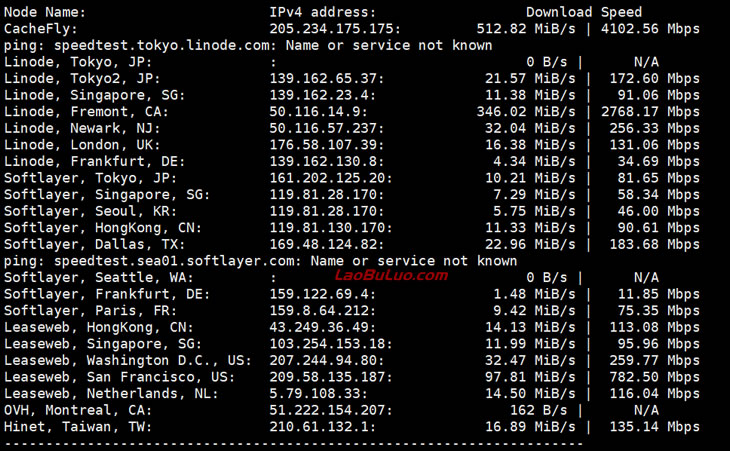The width and height of the screenshot is (730, 451).
Task: Click the 512.82 MiB/s value
Action: point(526,29)
